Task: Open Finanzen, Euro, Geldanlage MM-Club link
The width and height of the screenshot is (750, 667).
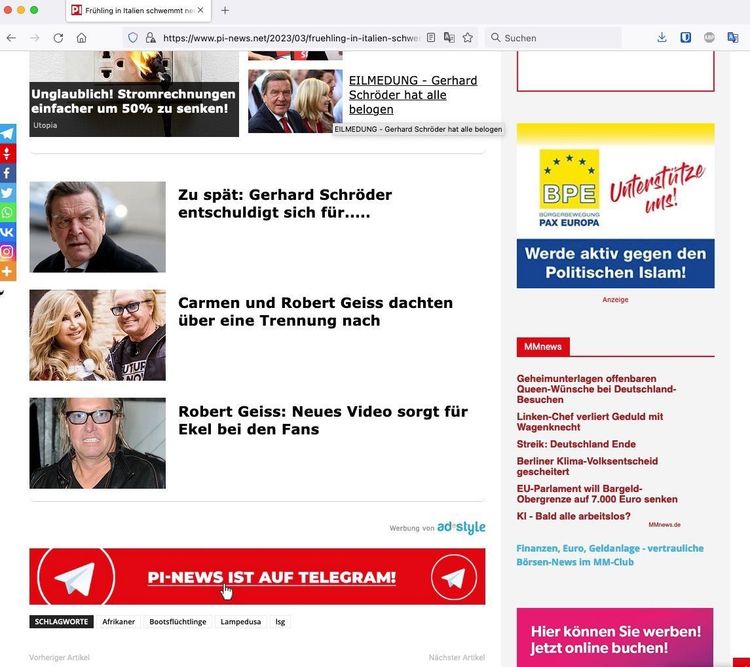Action: tap(610, 555)
